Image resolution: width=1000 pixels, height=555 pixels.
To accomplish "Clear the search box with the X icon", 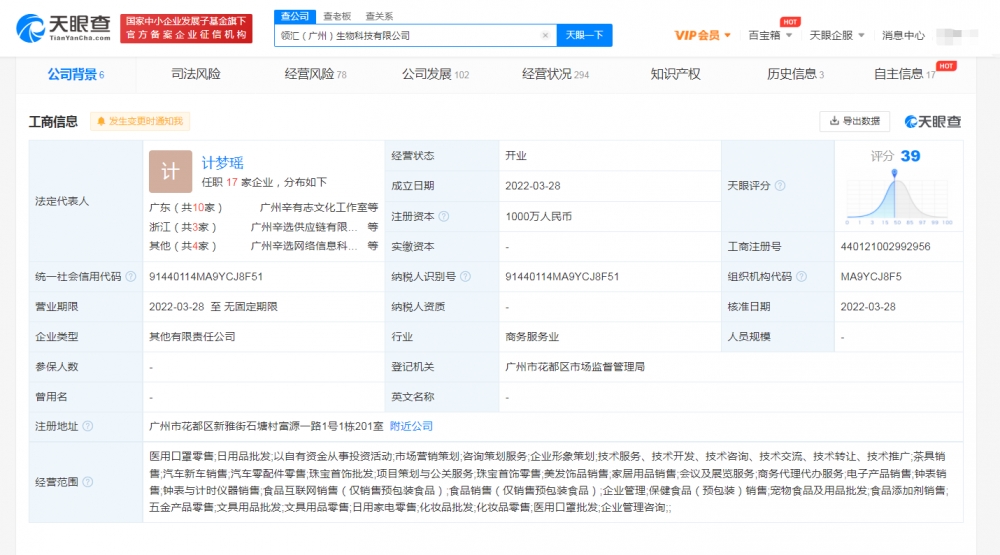I will click(545, 36).
